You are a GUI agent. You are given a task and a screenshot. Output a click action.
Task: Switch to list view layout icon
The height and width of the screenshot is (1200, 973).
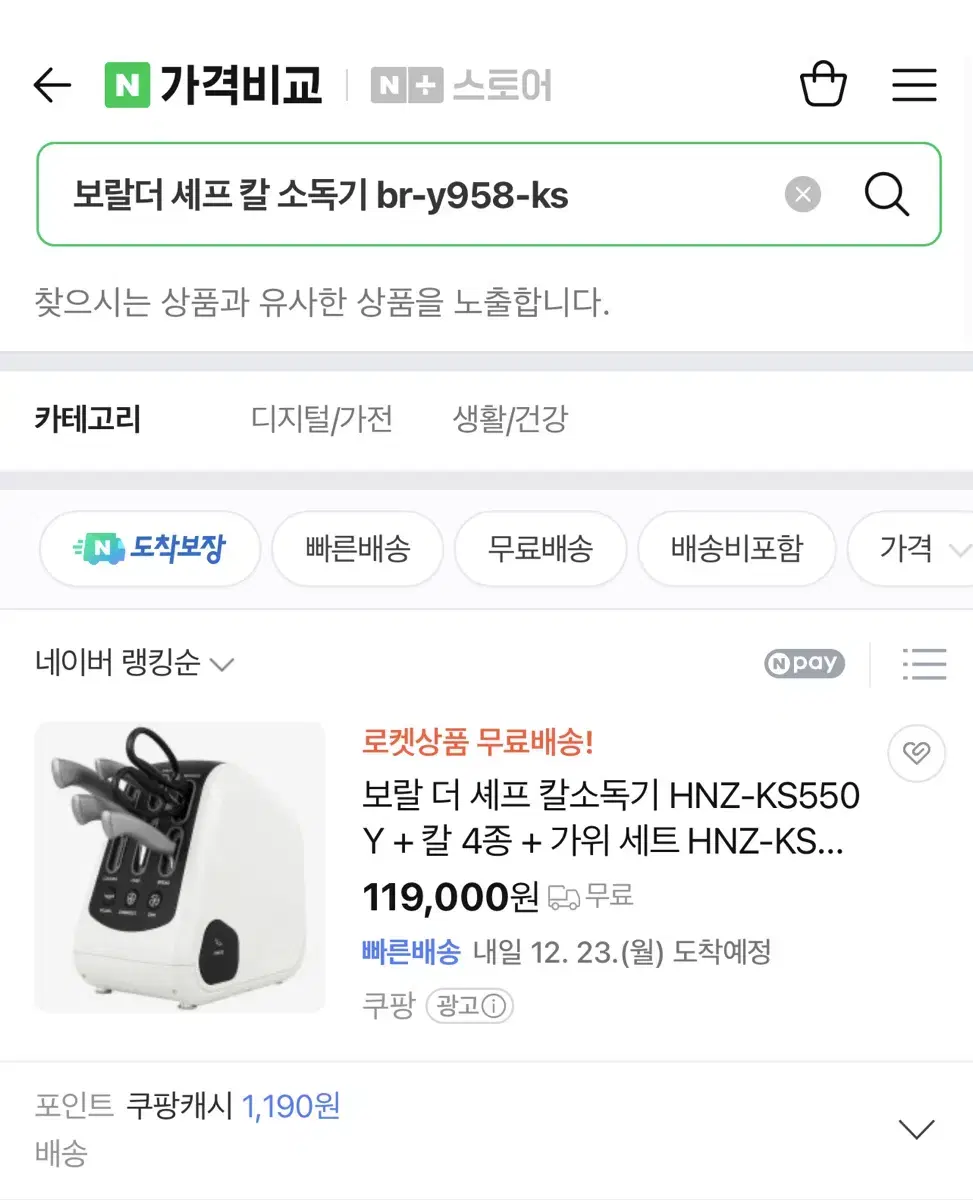[x=923, y=663]
